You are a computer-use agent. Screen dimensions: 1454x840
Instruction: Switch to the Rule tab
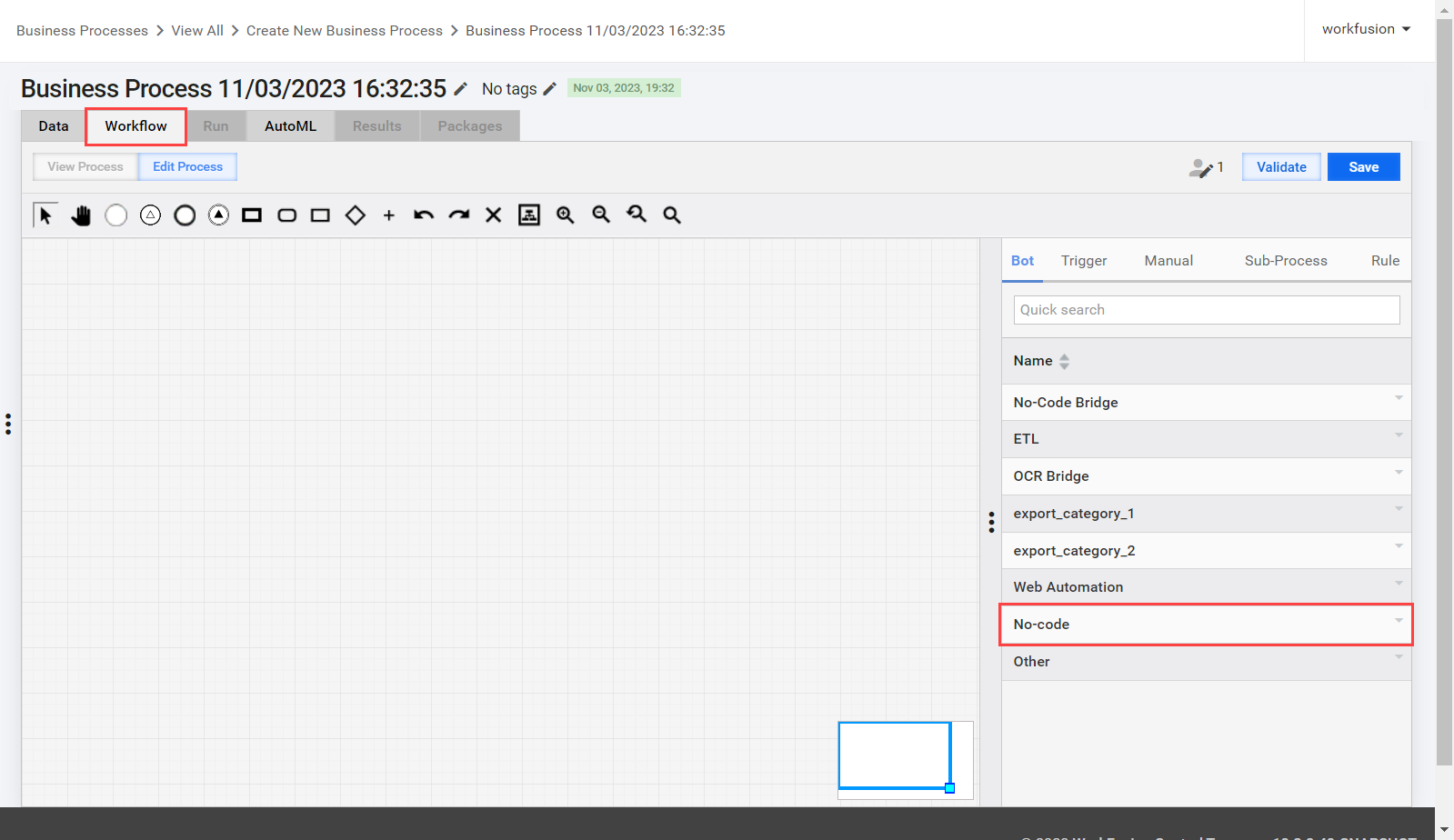pos(1385,261)
